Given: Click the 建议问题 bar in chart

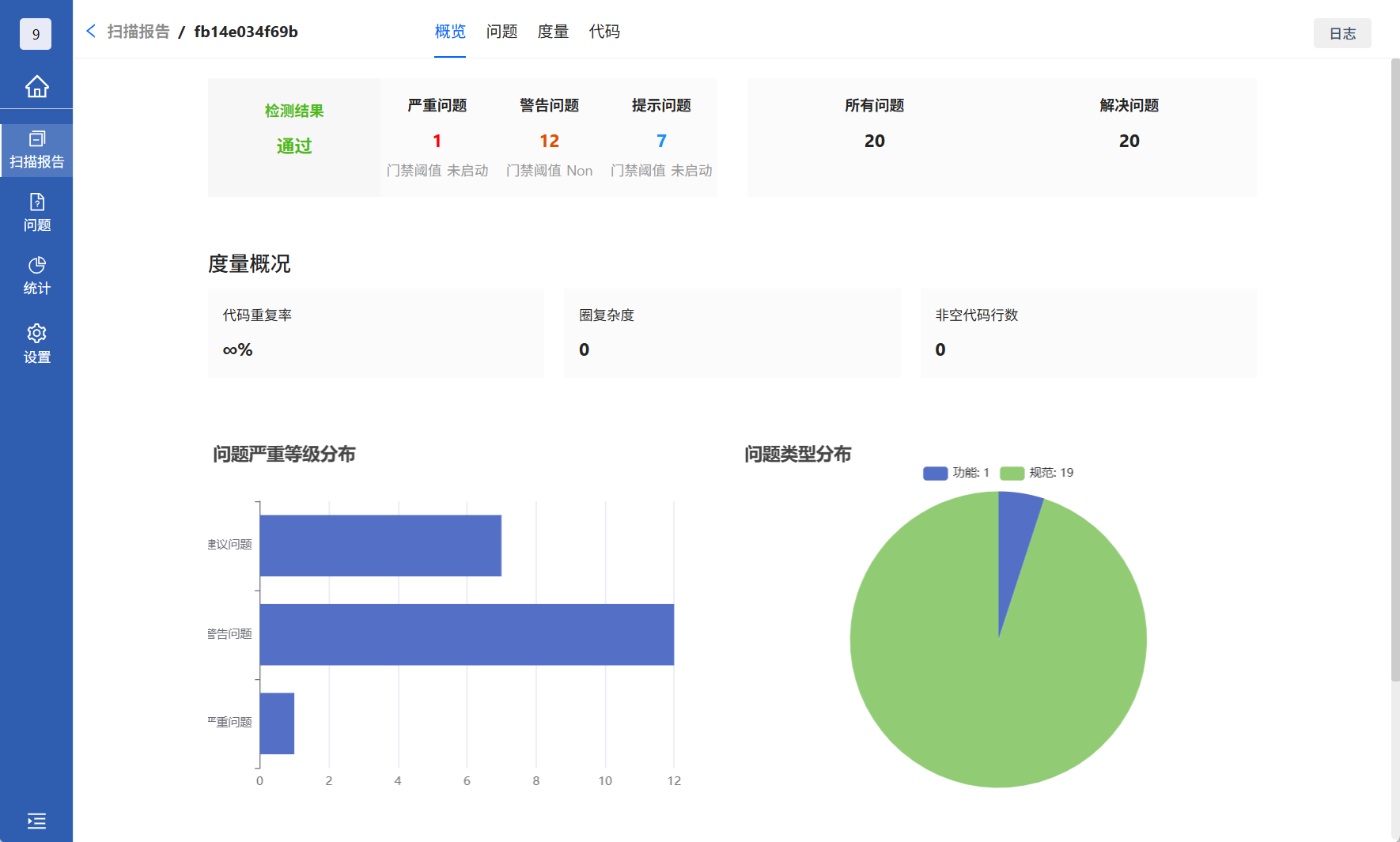Looking at the screenshot, I should [x=380, y=546].
